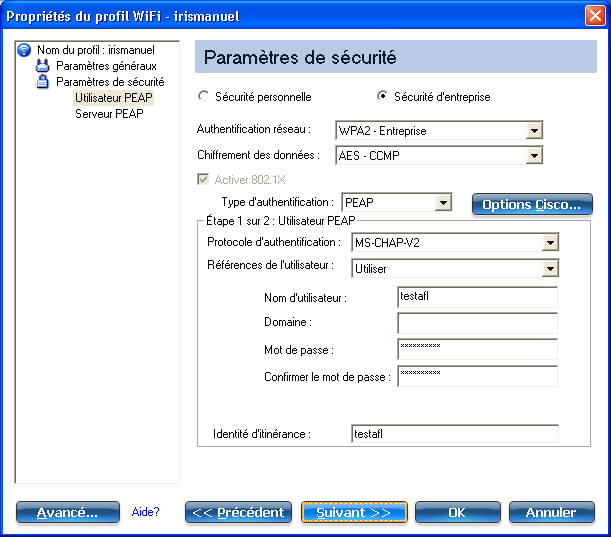Screen dimensions: 611x537
Task: Select Nom du profil : irismanuel tree item
Action: (x=95, y=50)
